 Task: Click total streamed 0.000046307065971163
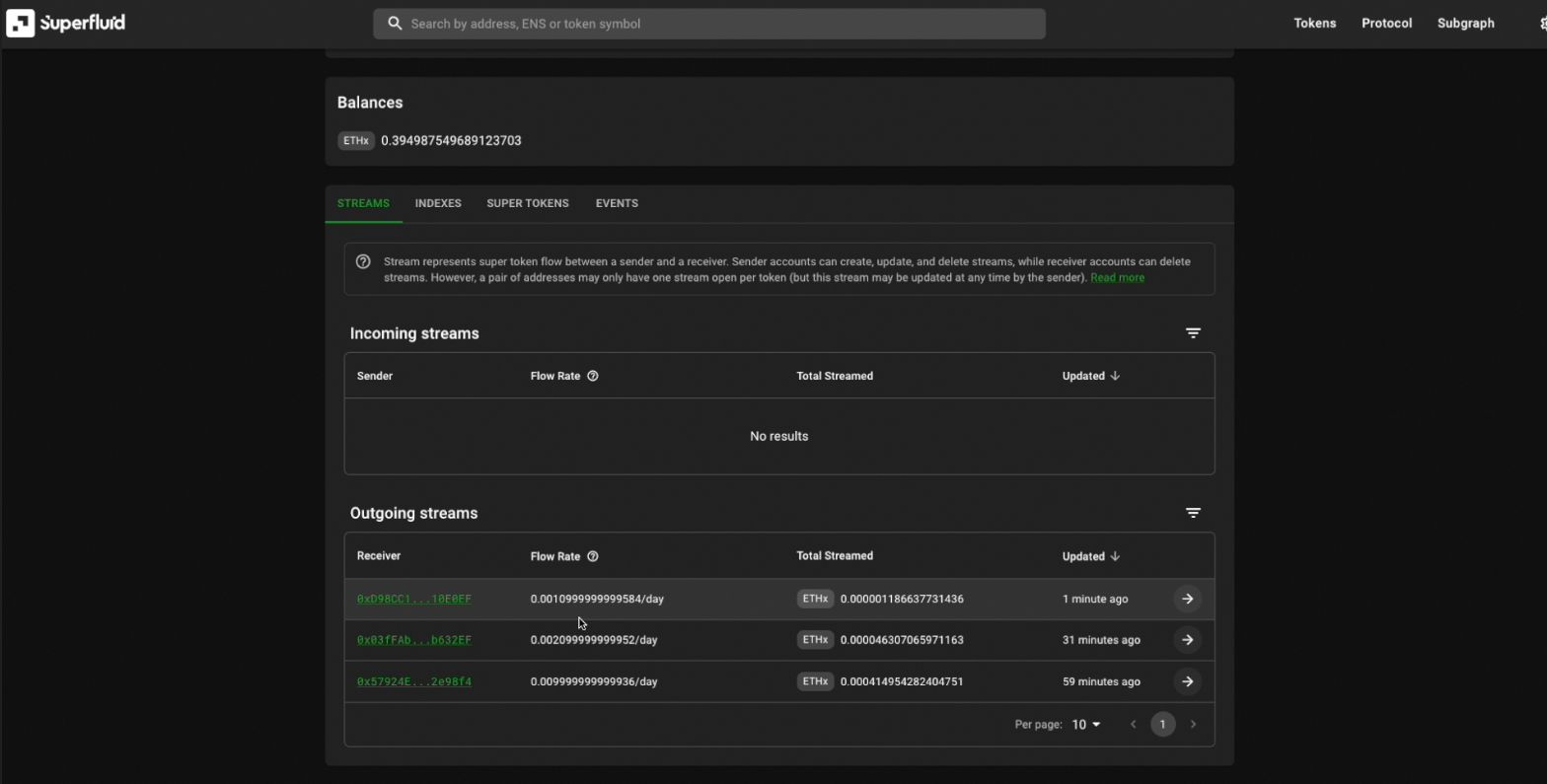[x=902, y=640]
